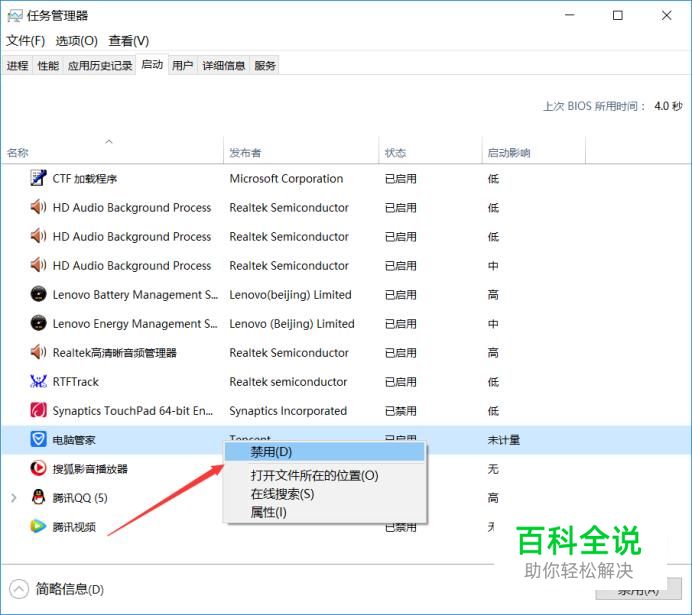Switch to the 用户 tab
This screenshot has height=615, width=692.
(183, 66)
